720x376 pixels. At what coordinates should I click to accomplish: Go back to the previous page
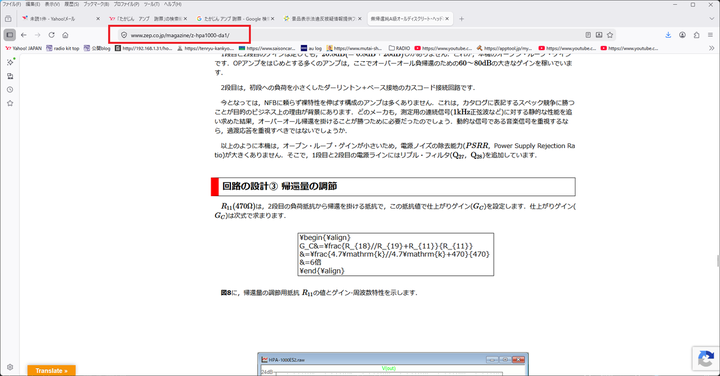click(x=24, y=35)
